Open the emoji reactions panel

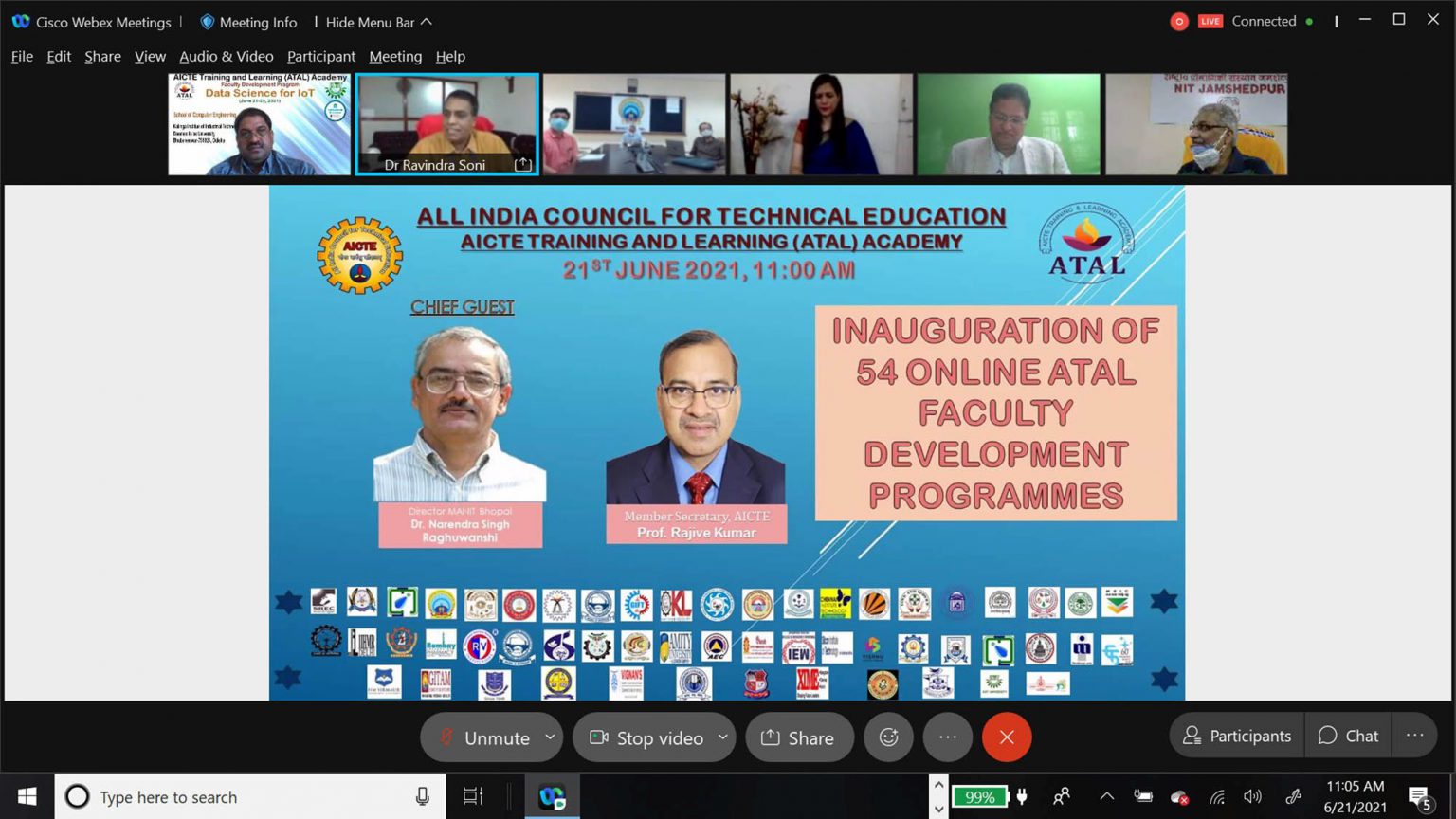[x=888, y=737]
